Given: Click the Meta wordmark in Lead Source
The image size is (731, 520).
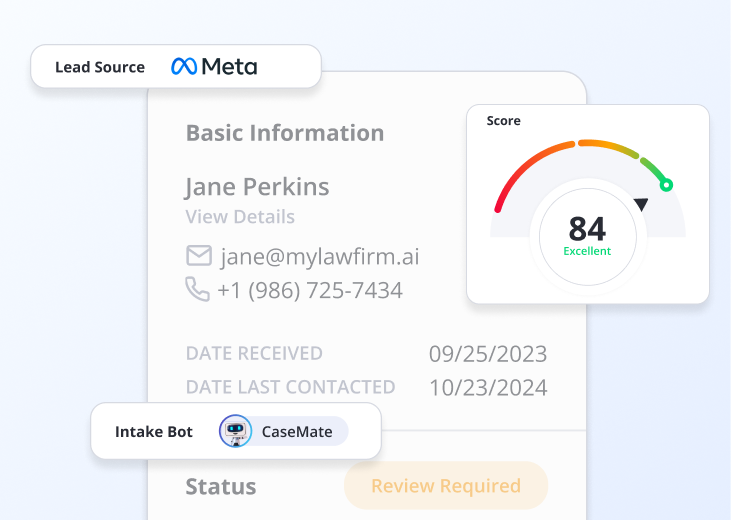Looking at the screenshot, I should tap(229, 67).
